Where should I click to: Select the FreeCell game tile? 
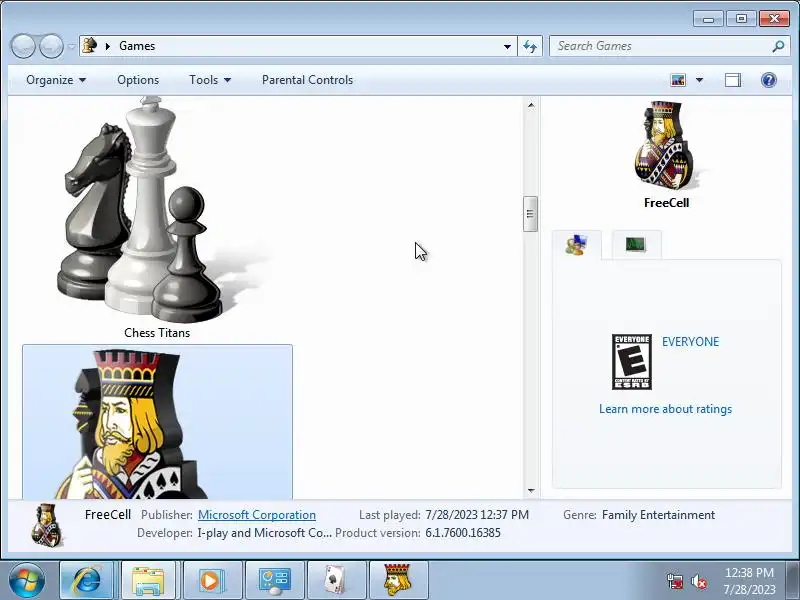click(x=157, y=422)
